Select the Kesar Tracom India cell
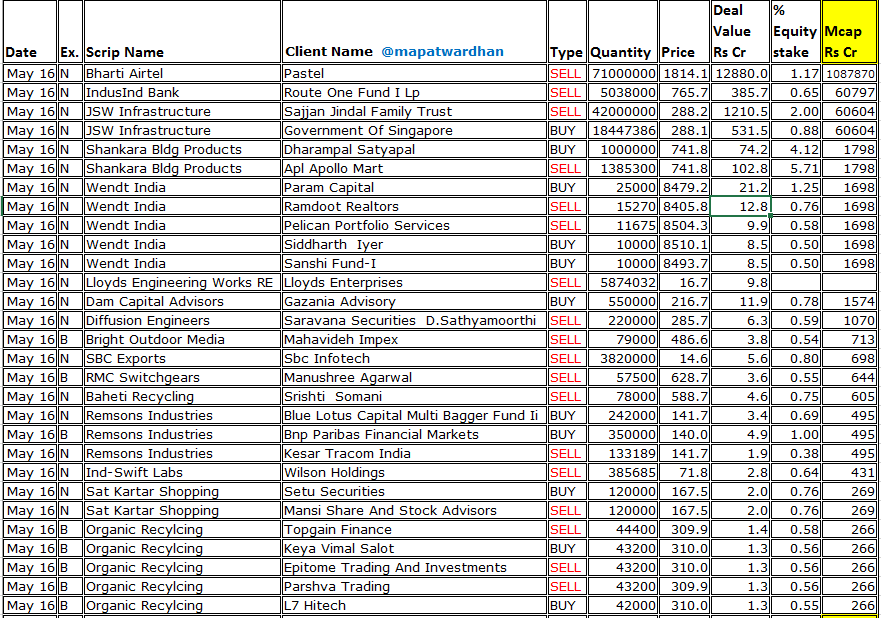The width and height of the screenshot is (881, 618). tap(414, 454)
